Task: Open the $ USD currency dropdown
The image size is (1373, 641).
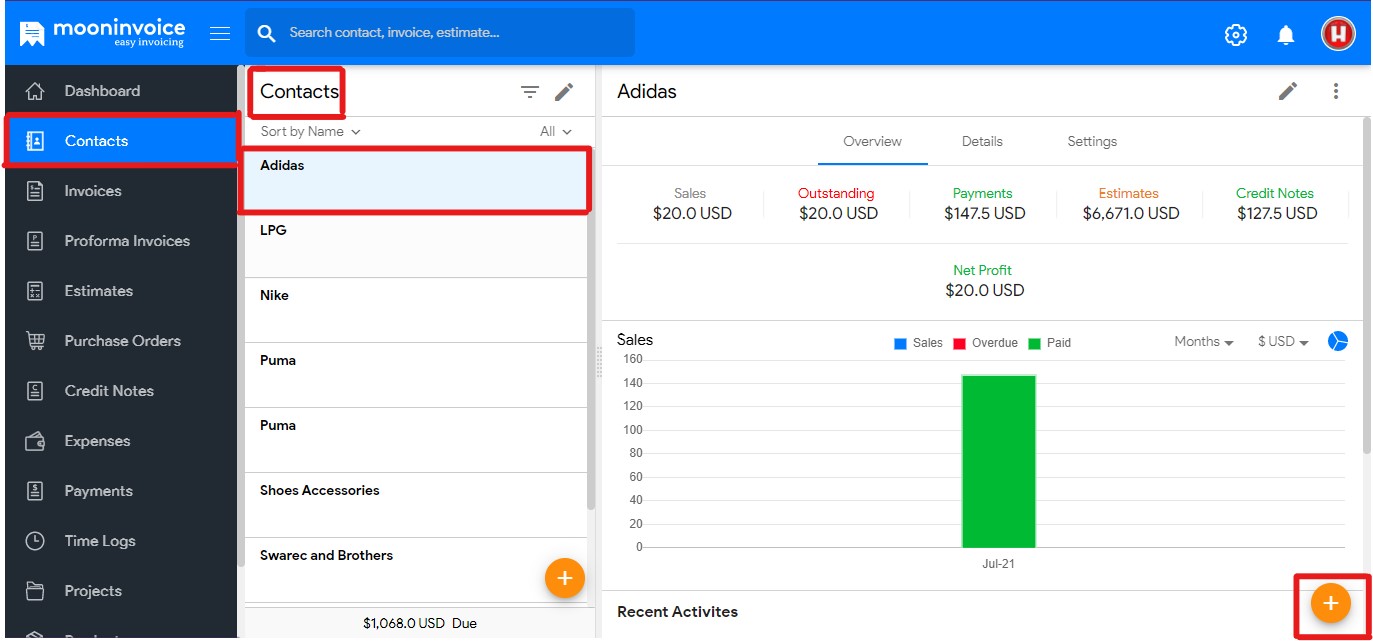Action: pos(1283,342)
